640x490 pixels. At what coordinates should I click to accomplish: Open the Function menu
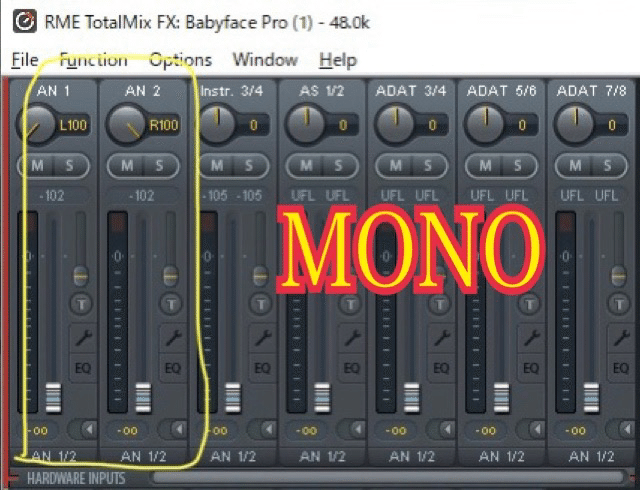[93, 60]
